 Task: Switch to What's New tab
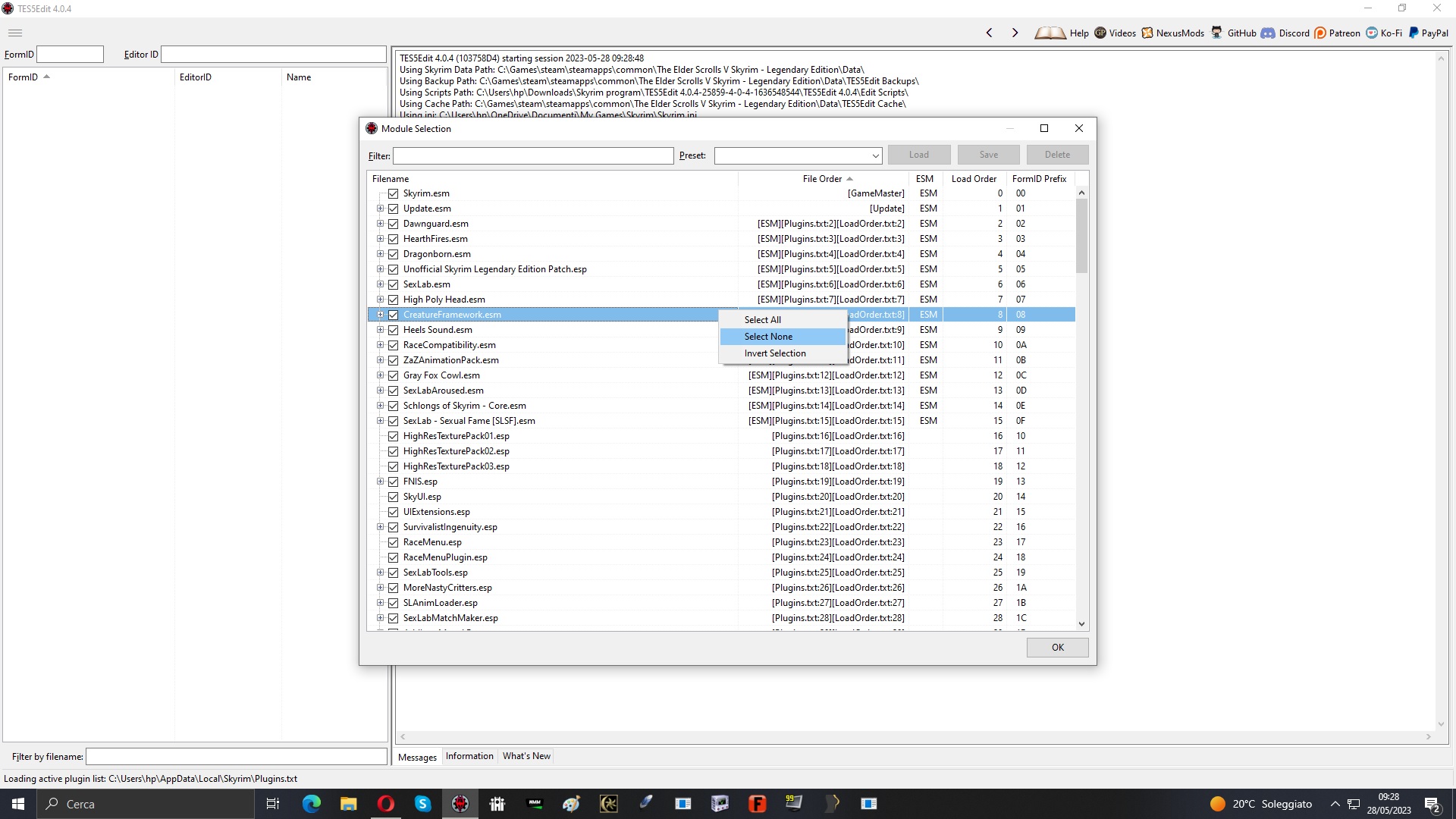(526, 756)
